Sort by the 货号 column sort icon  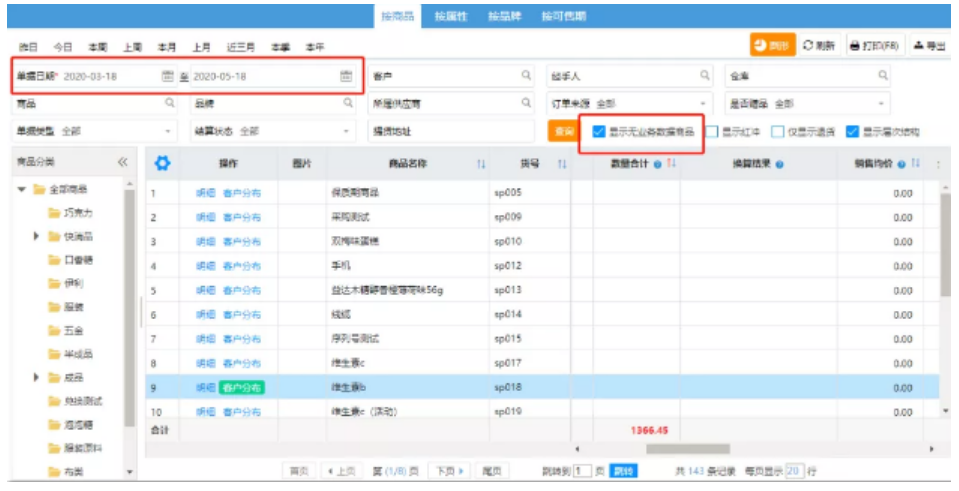pyautogui.click(x=562, y=164)
